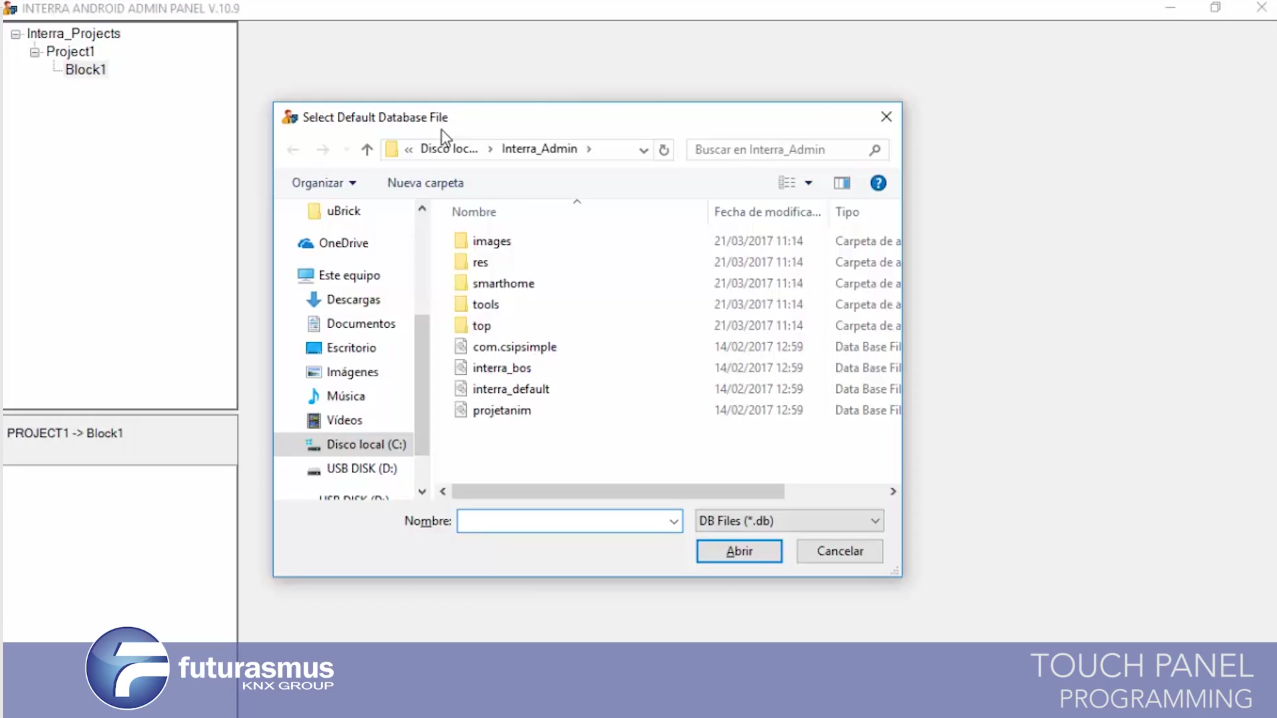This screenshot has width=1277, height=718.
Task: Click the change view layout icon
Action: coord(788,183)
